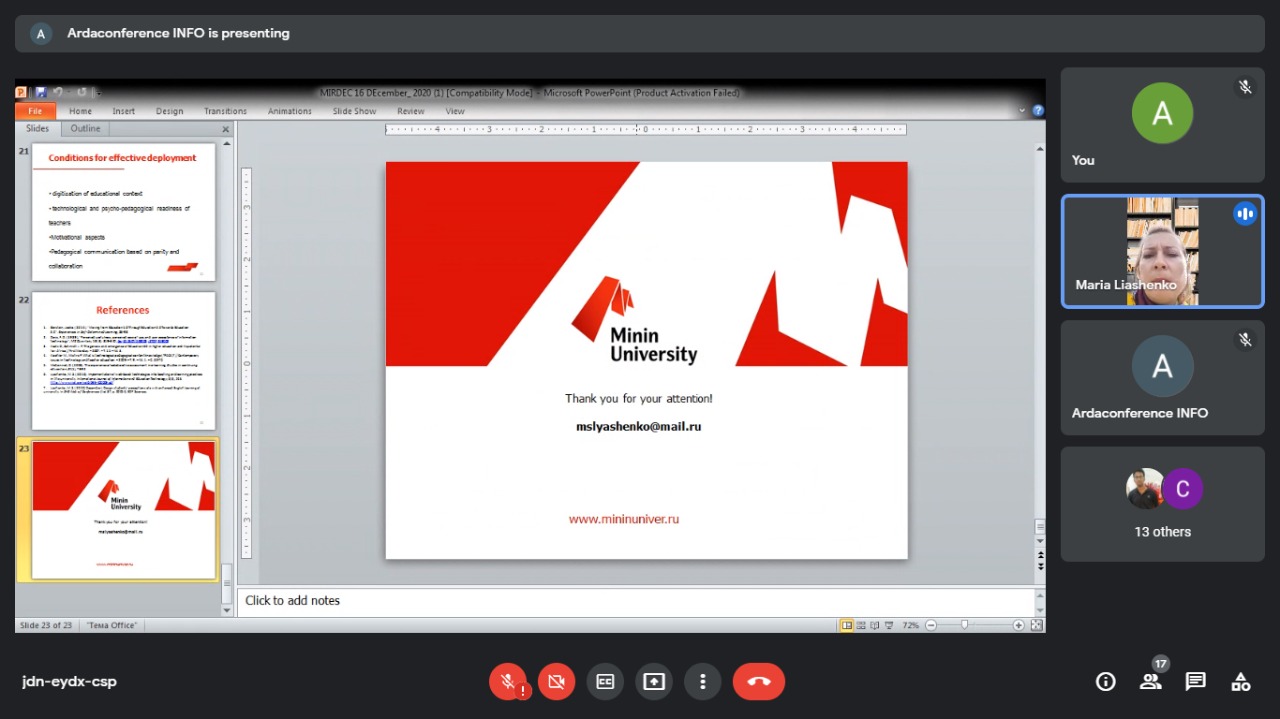Click the zoom slider handle

pyautogui.click(x=964, y=625)
